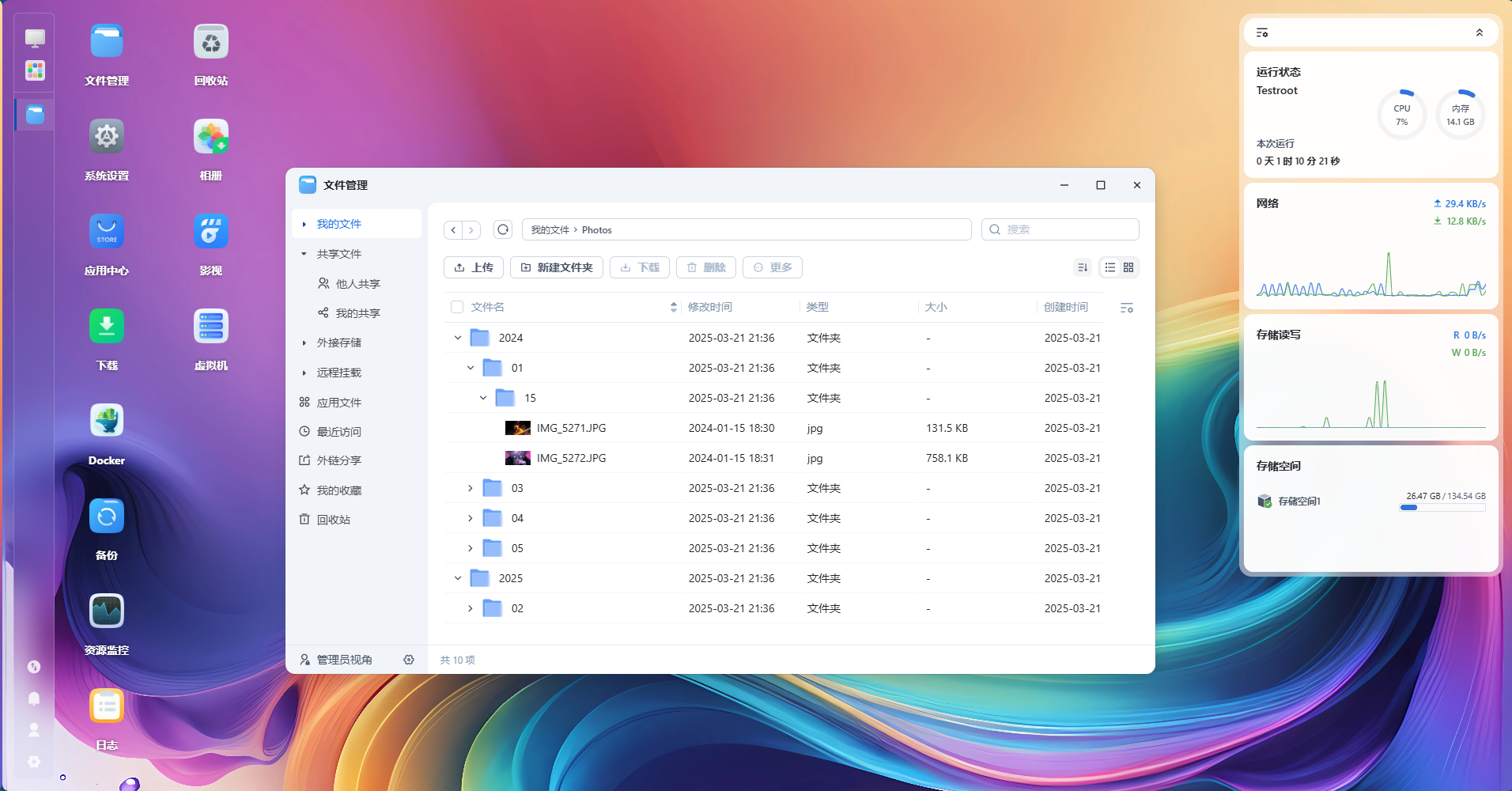Image resolution: width=1512 pixels, height=791 pixels.
Task: Open the settings gear beside 管理员视角
Action: pyautogui.click(x=409, y=660)
